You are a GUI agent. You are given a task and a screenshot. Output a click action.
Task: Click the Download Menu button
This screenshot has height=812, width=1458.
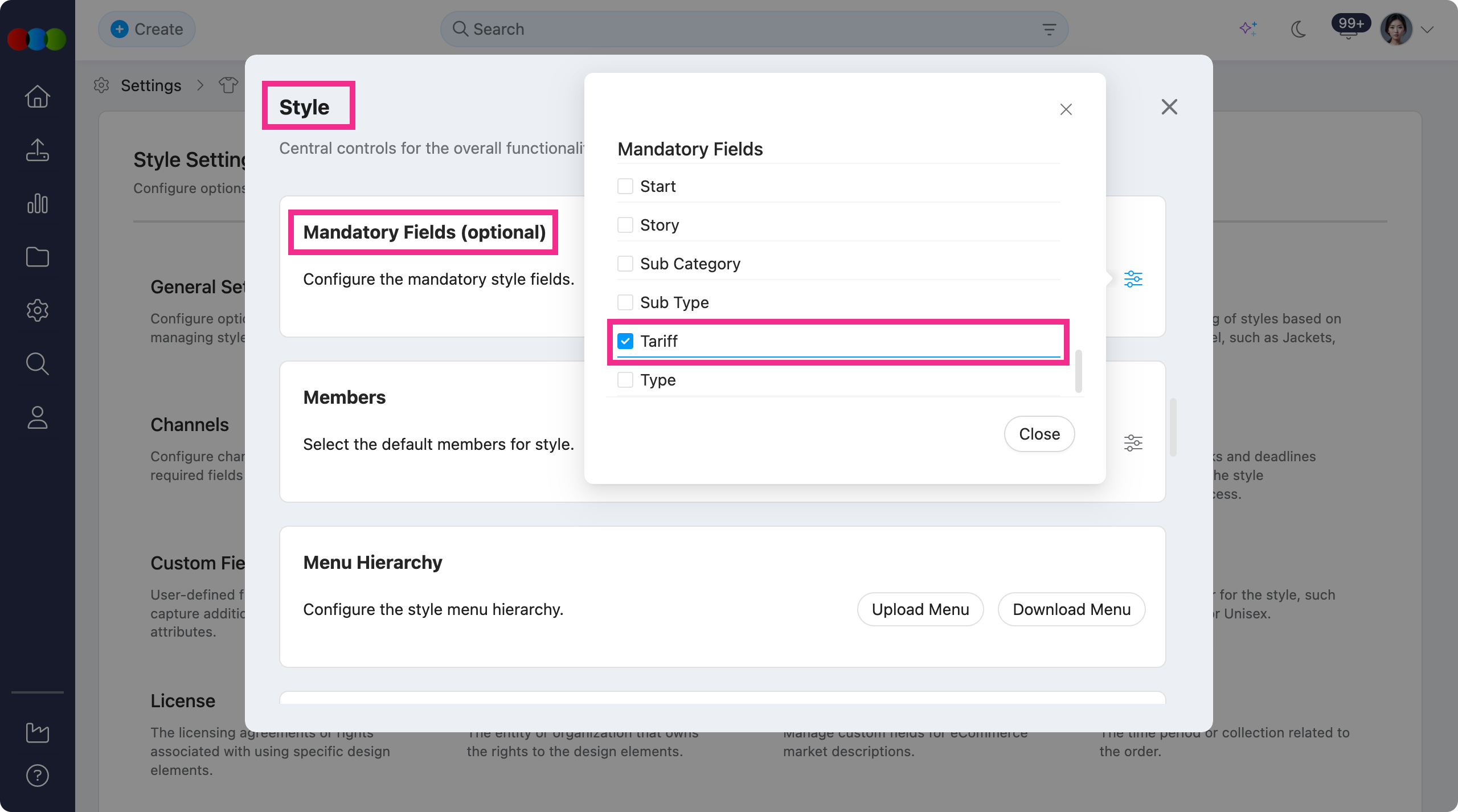1072,609
